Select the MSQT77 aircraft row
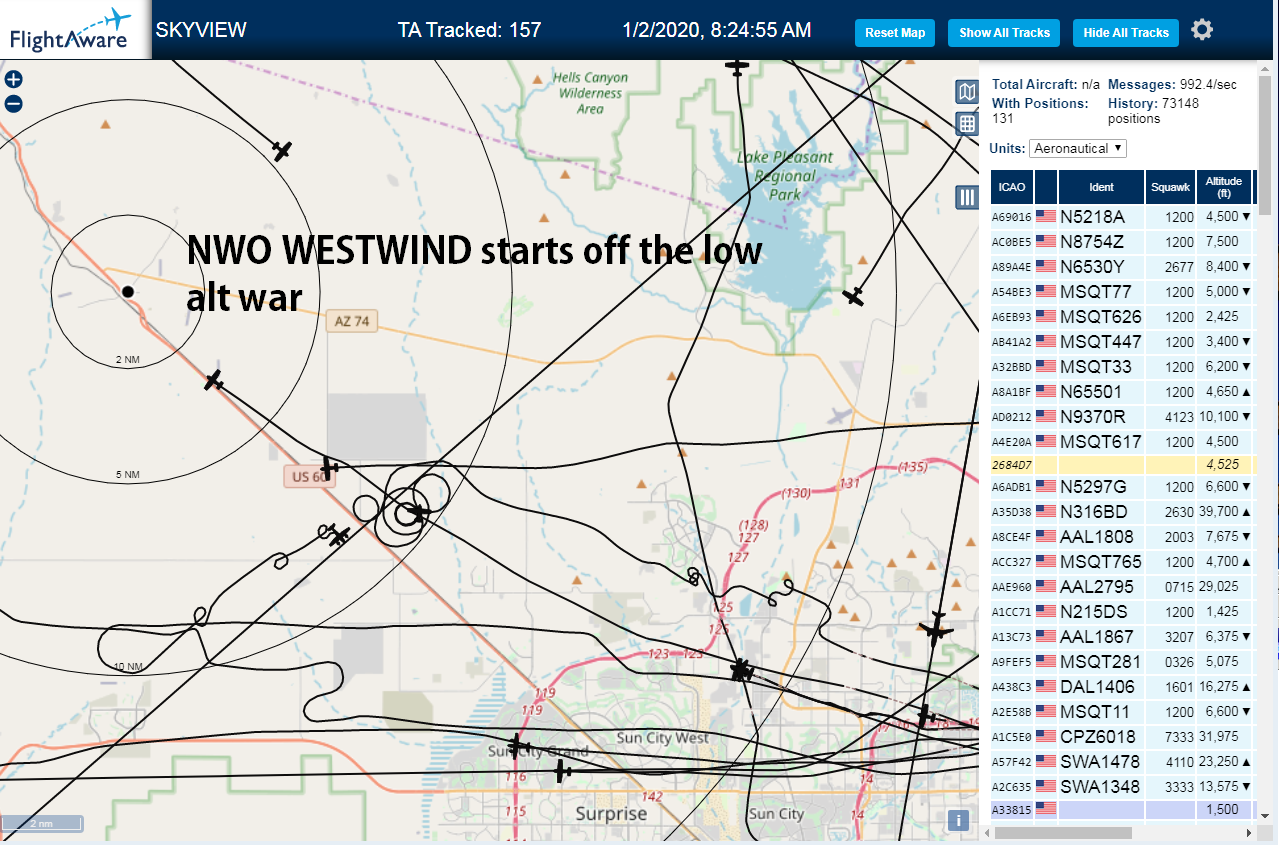 (1123, 291)
